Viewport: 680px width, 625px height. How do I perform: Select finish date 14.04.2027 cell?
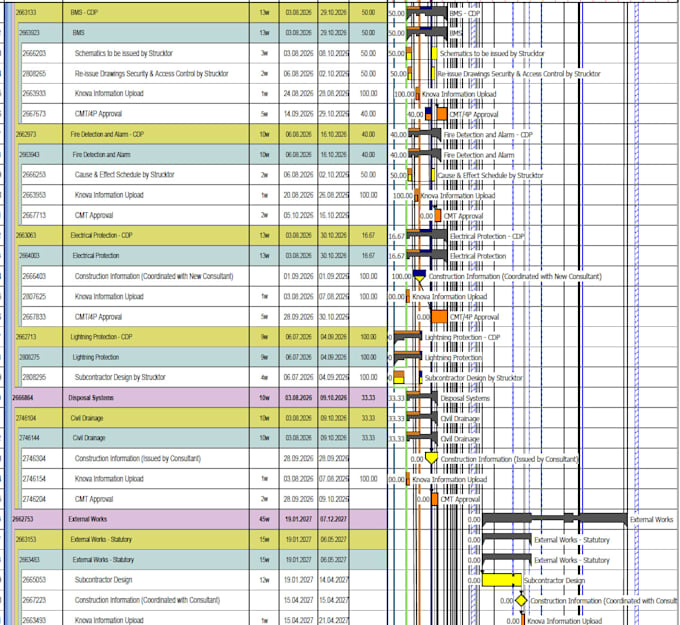[333, 580]
